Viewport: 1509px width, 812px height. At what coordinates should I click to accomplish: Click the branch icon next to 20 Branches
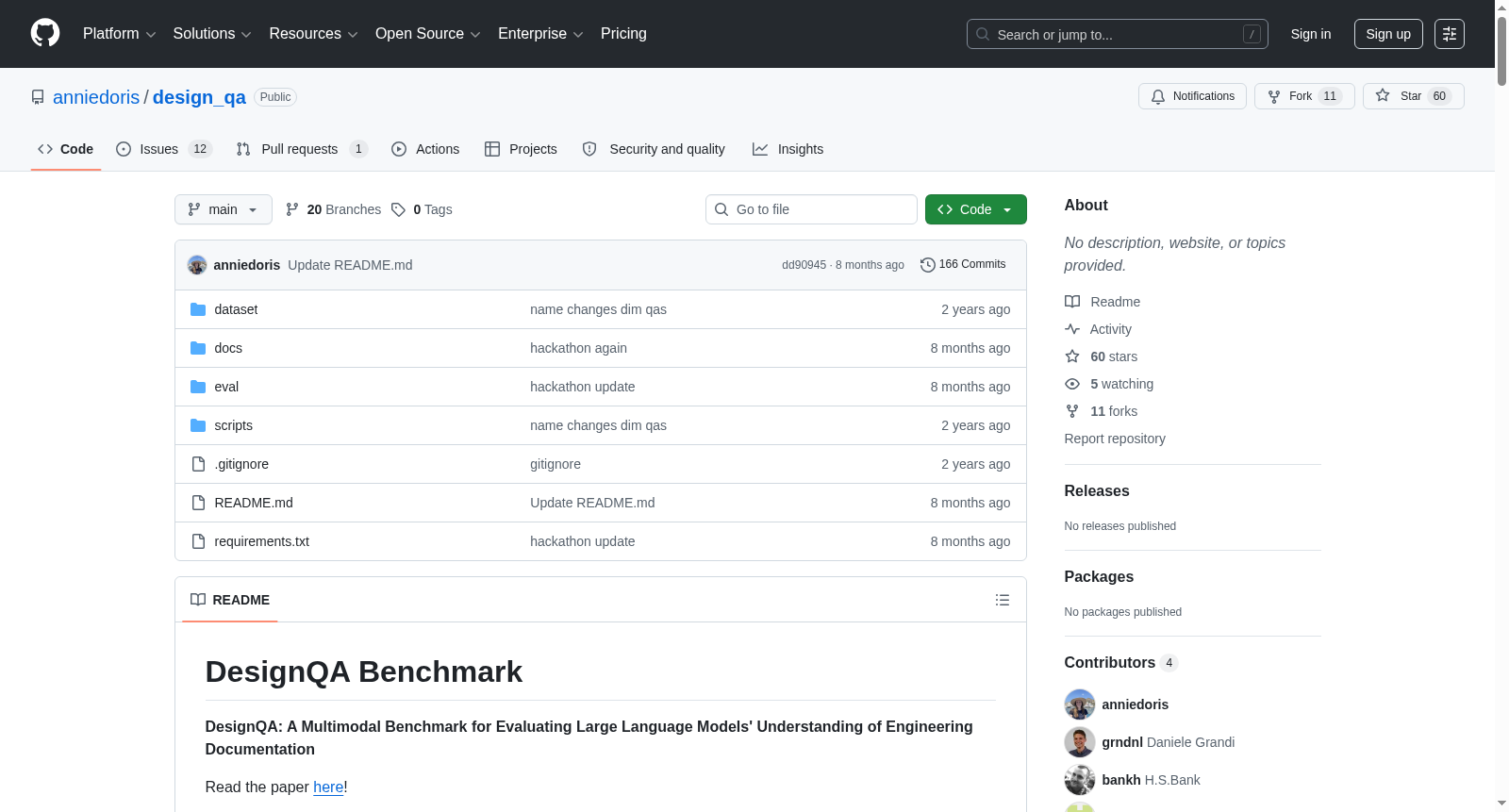pos(292,209)
